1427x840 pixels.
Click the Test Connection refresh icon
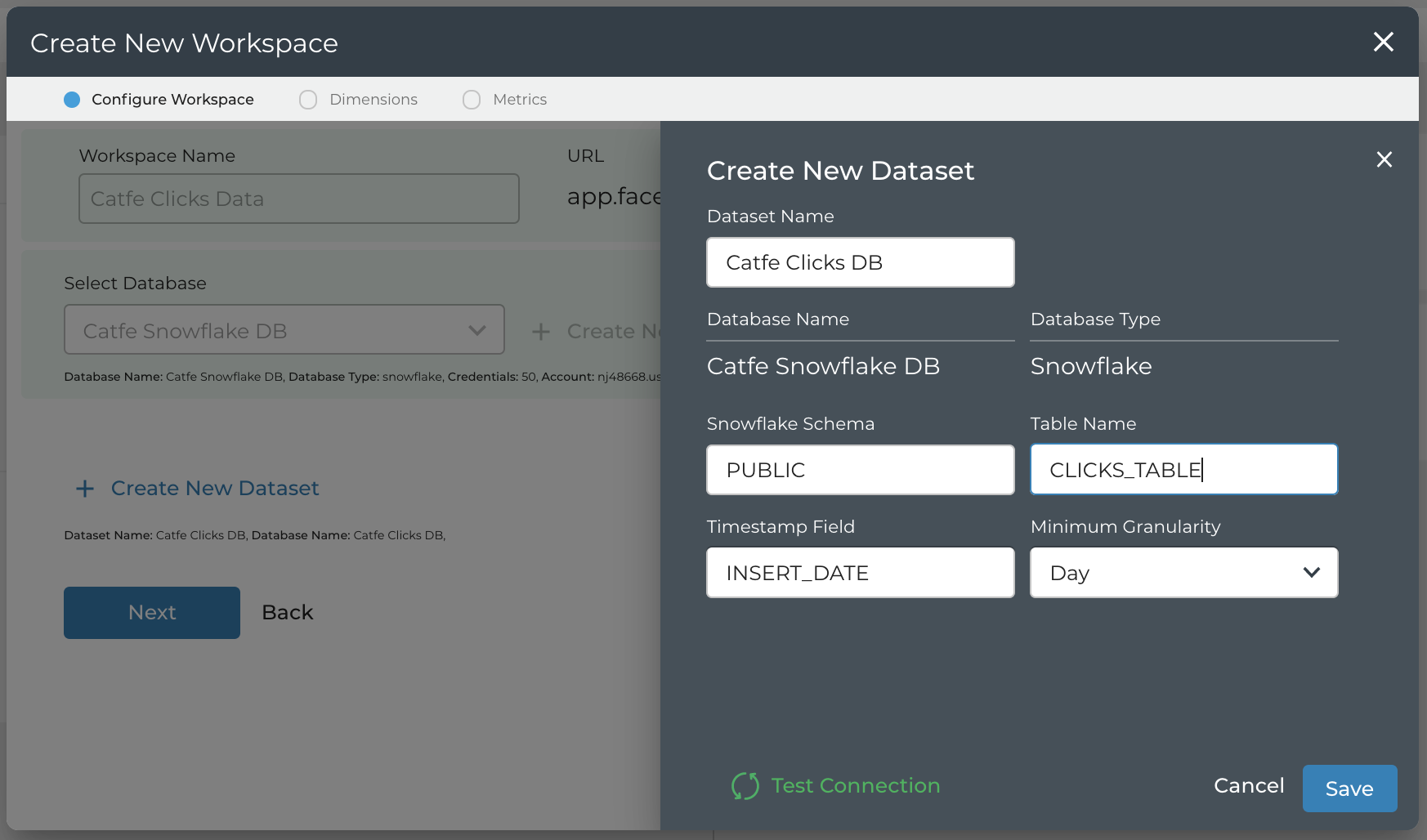[x=745, y=786]
